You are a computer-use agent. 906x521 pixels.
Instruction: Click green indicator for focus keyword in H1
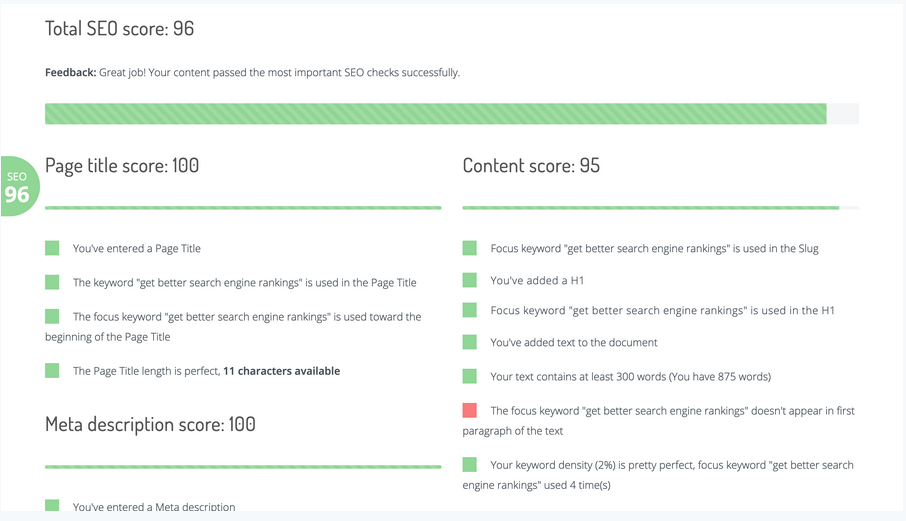470,310
